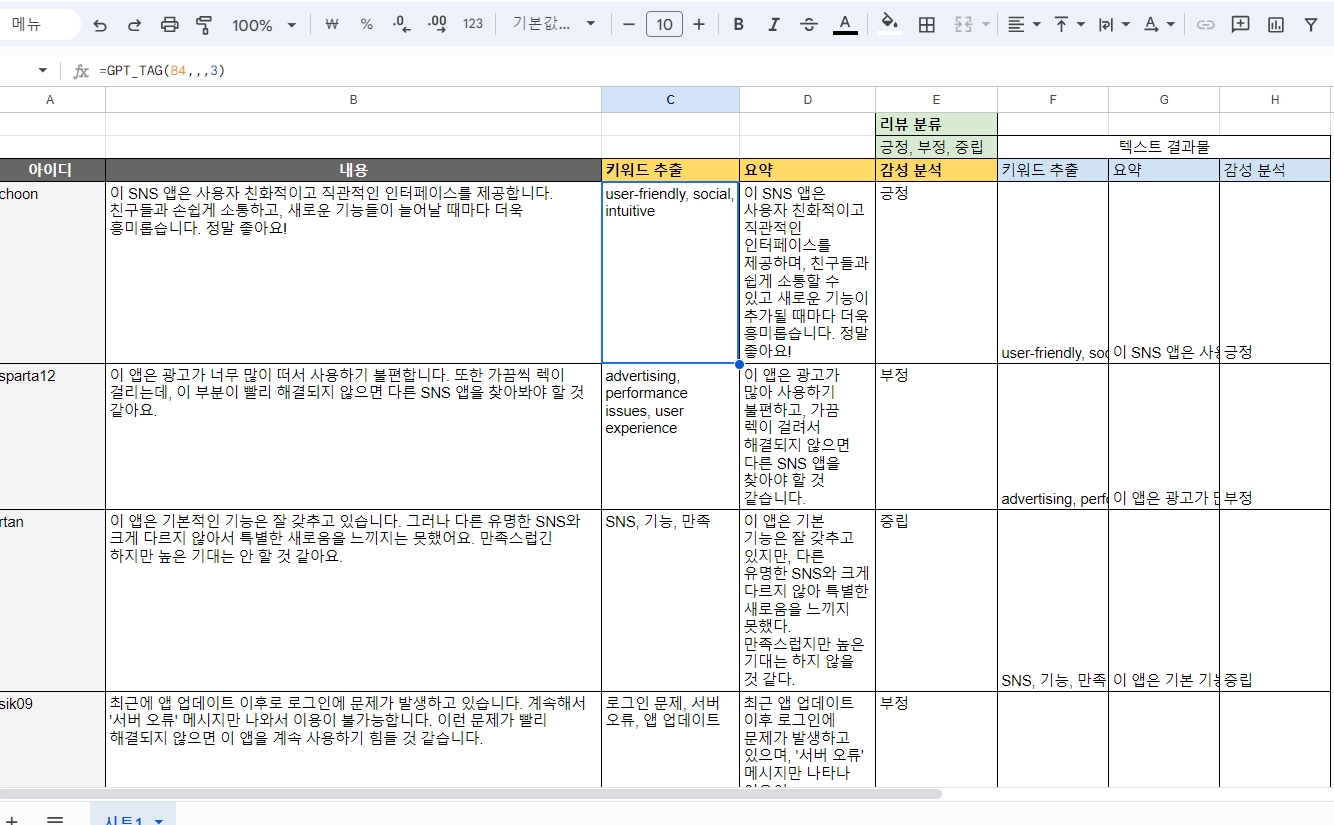Click the horizontal scrollbar
The width and height of the screenshot is (1334, 825).
(470, 793)
